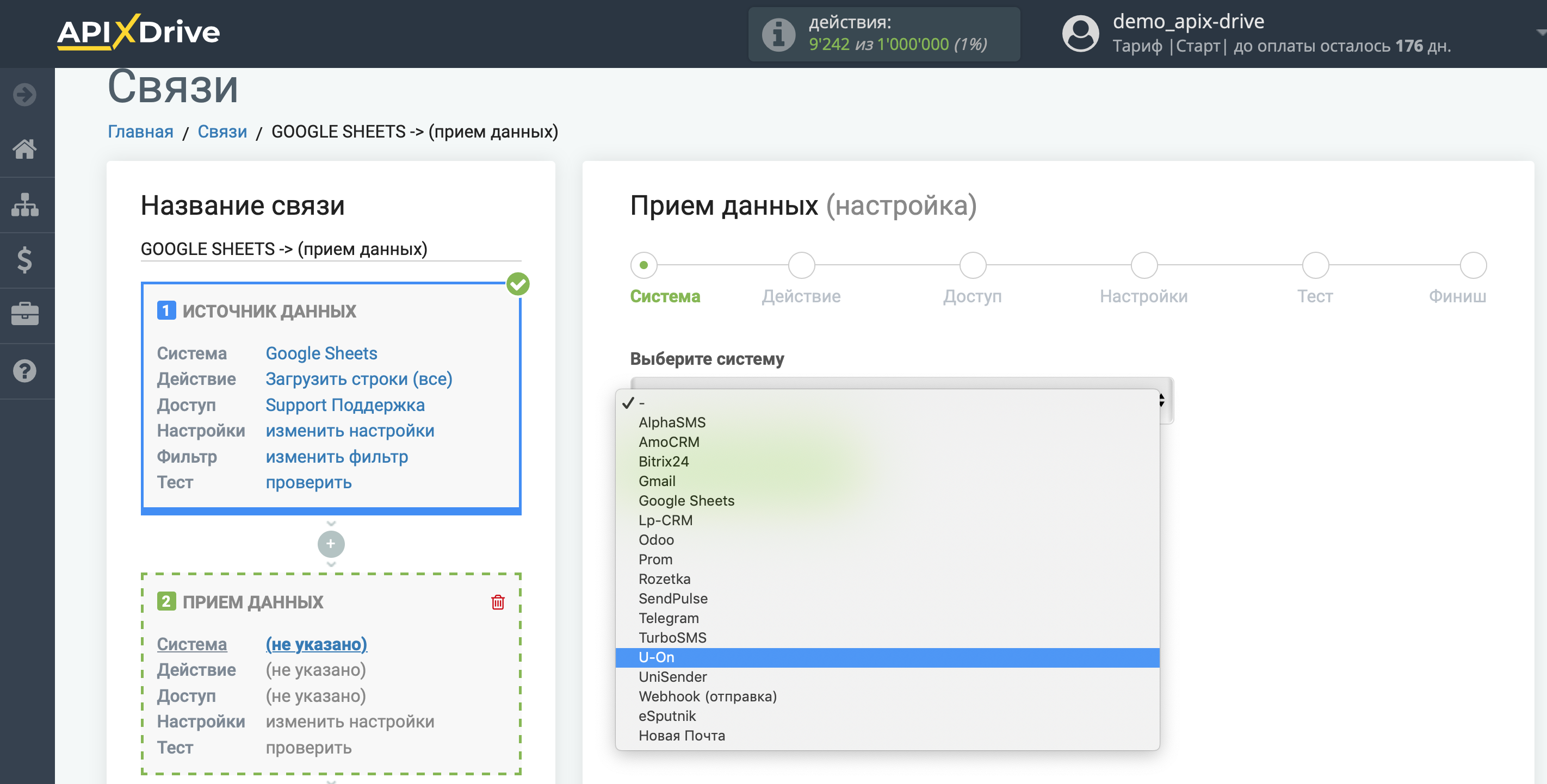This screenshot has width=1547, height=784.
Task: Click underlined Система label in receiver block
Action: (192, 644)
